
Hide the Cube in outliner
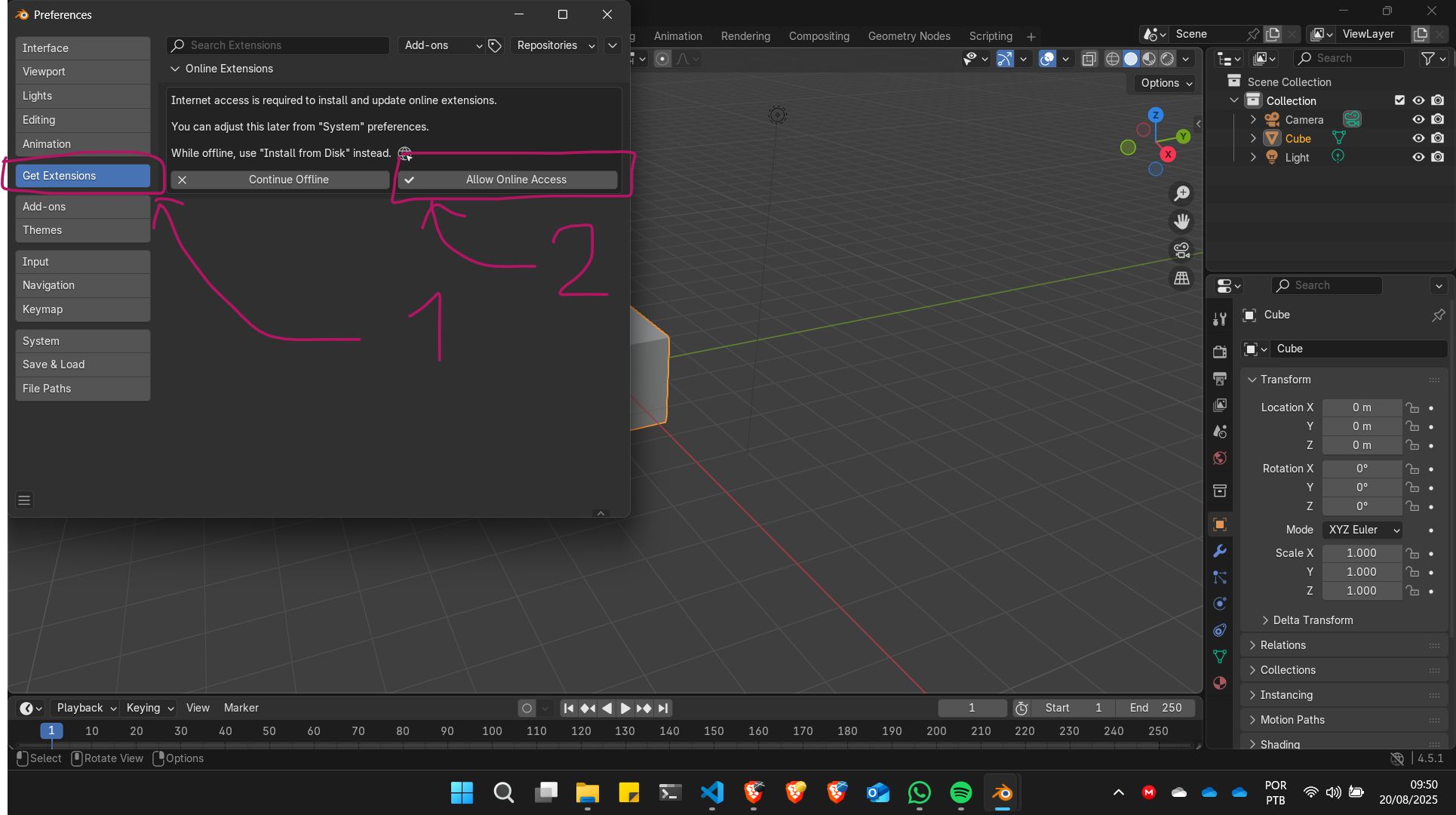tap(1418, 138)
